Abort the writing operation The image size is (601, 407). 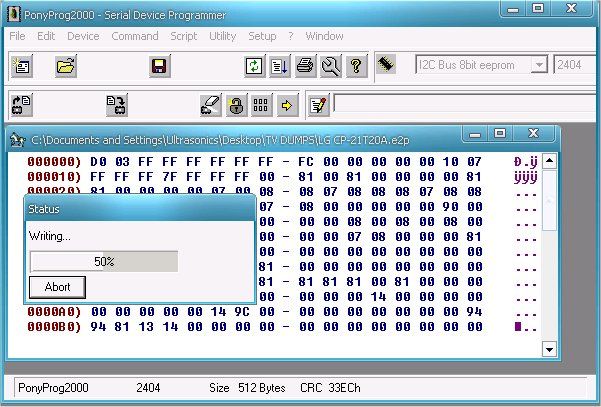[57, 287]
